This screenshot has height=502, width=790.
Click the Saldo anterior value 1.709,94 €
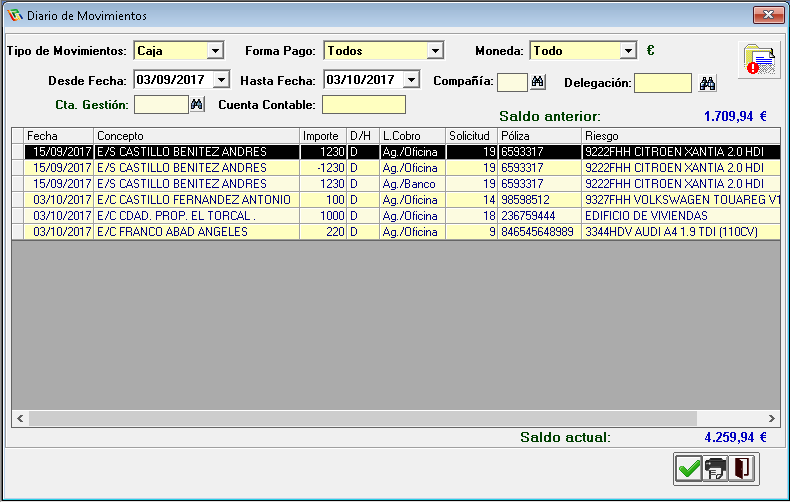(735, 116)
